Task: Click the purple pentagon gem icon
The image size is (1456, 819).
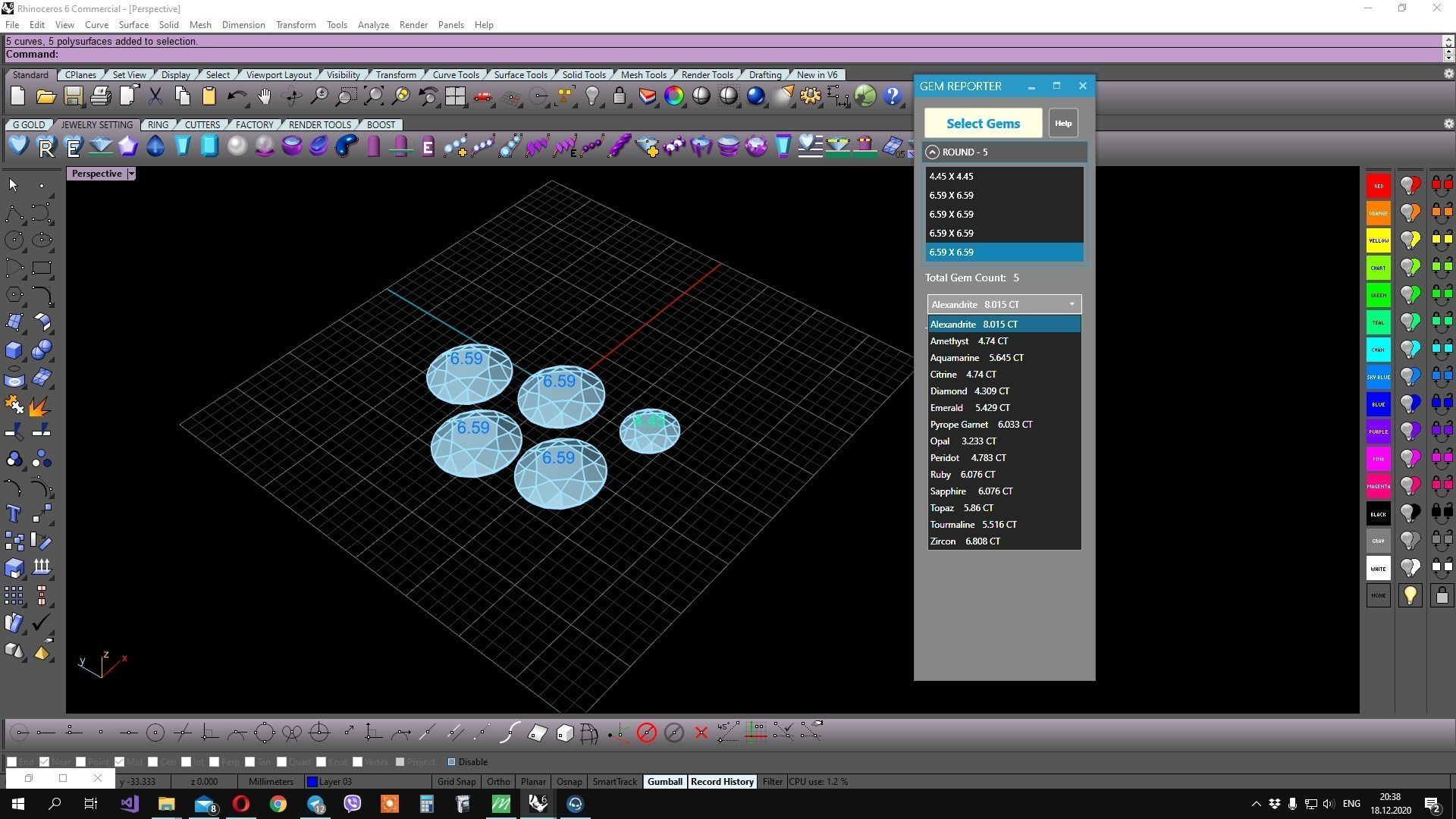Action: (127, 146)
